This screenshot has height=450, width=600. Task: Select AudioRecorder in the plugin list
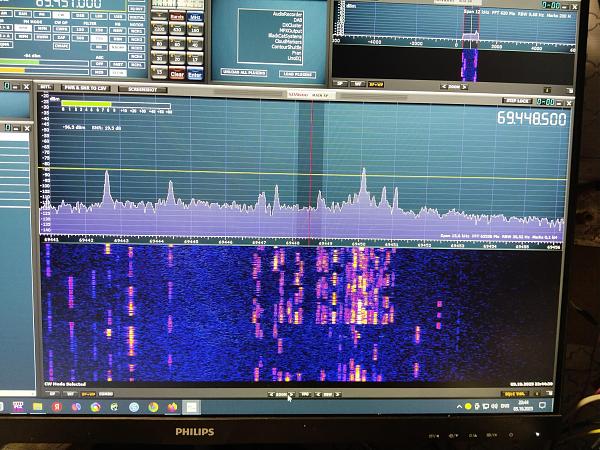pyautogui.click(x=286, y=13)
